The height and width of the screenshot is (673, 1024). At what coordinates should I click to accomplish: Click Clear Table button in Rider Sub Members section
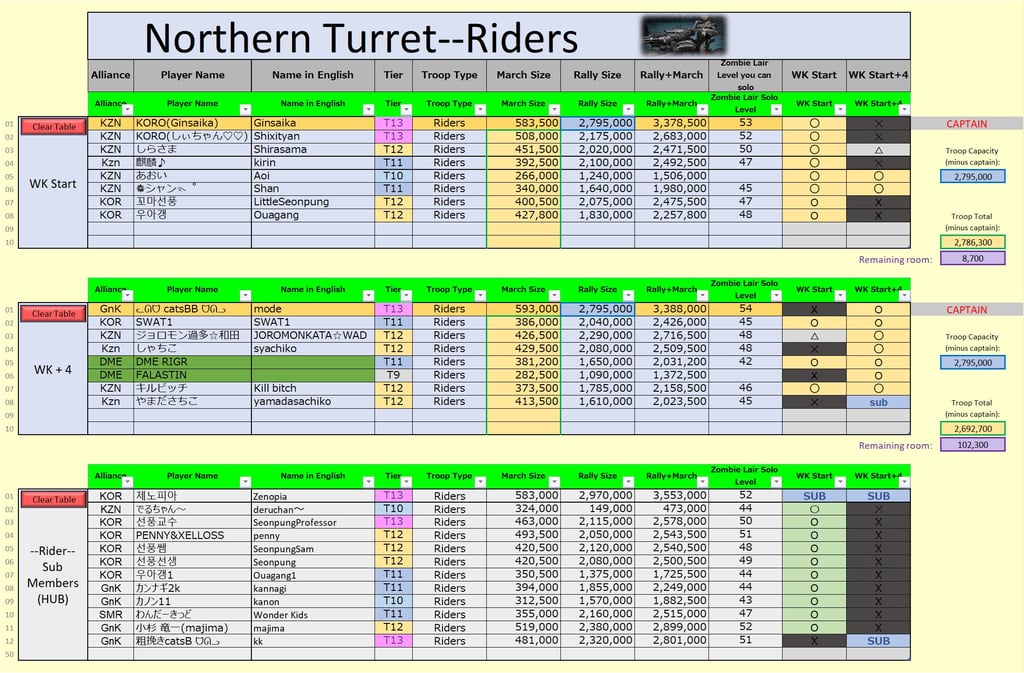(54, 499)
